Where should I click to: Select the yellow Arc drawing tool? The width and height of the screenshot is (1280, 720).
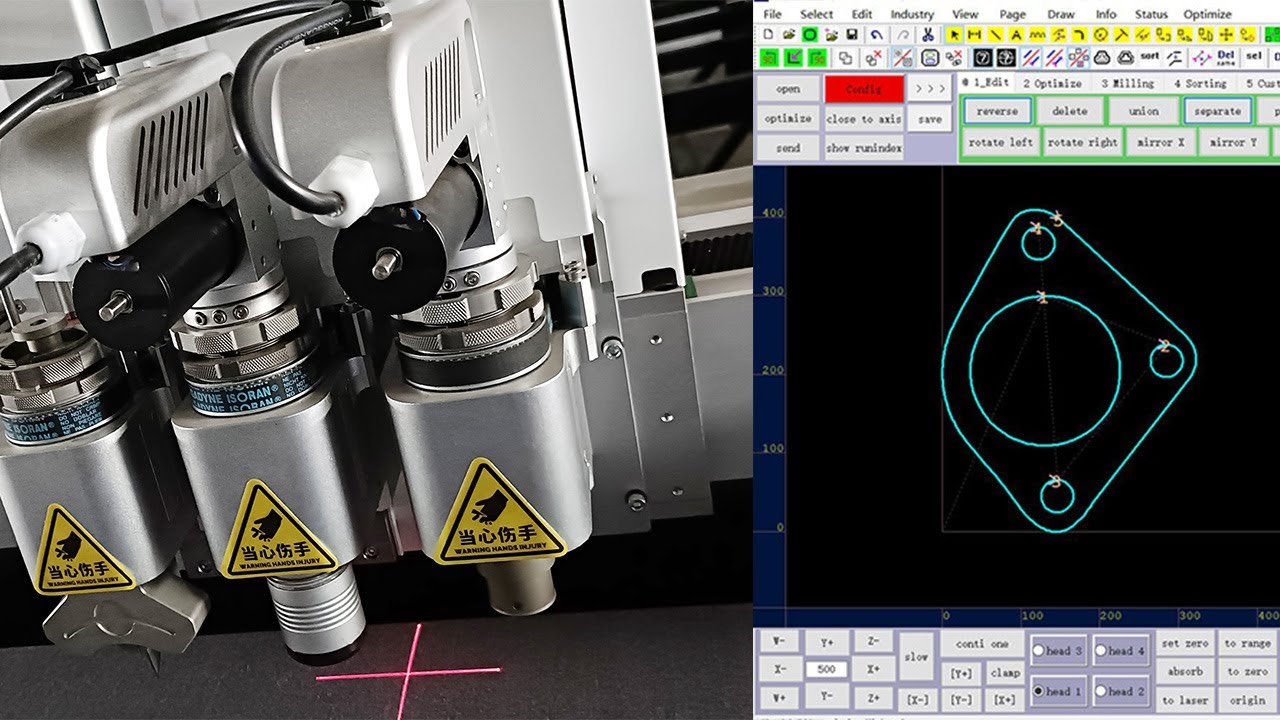(1079, 35)
